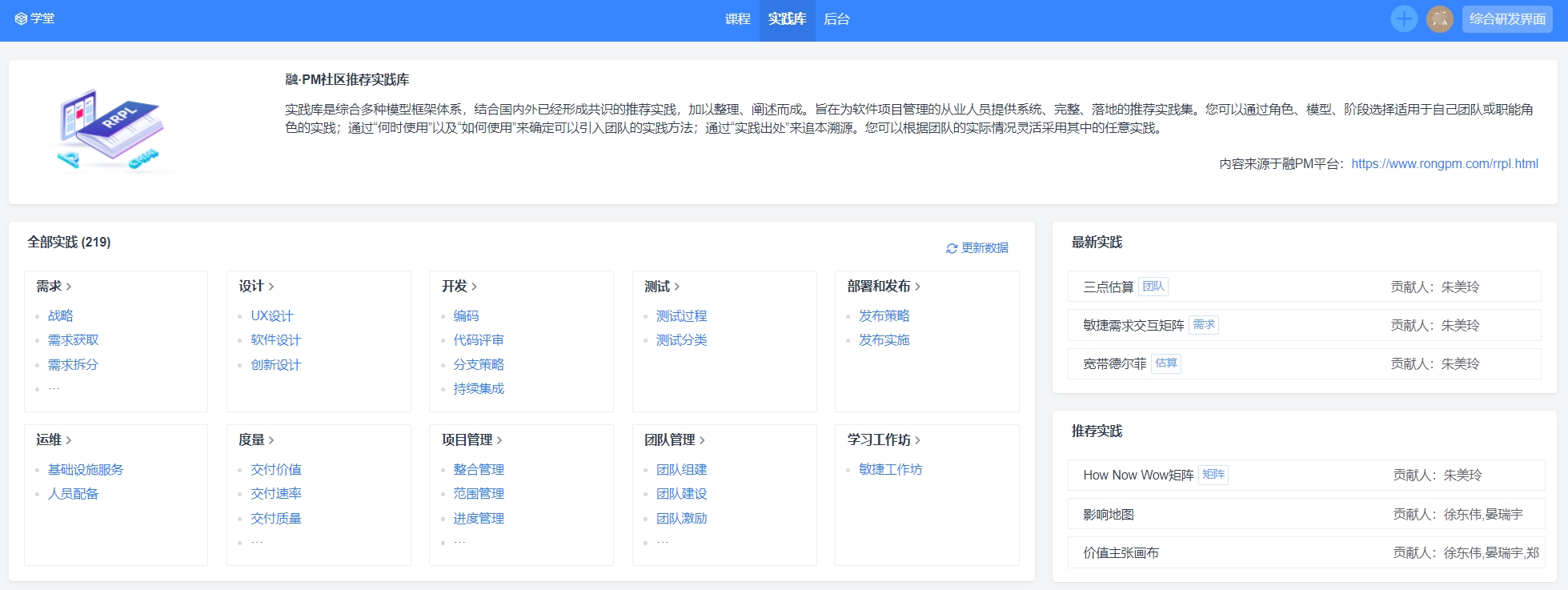Click the RRPL book illustration
The height and width of the screenshot is (590, 1568).
112,130
